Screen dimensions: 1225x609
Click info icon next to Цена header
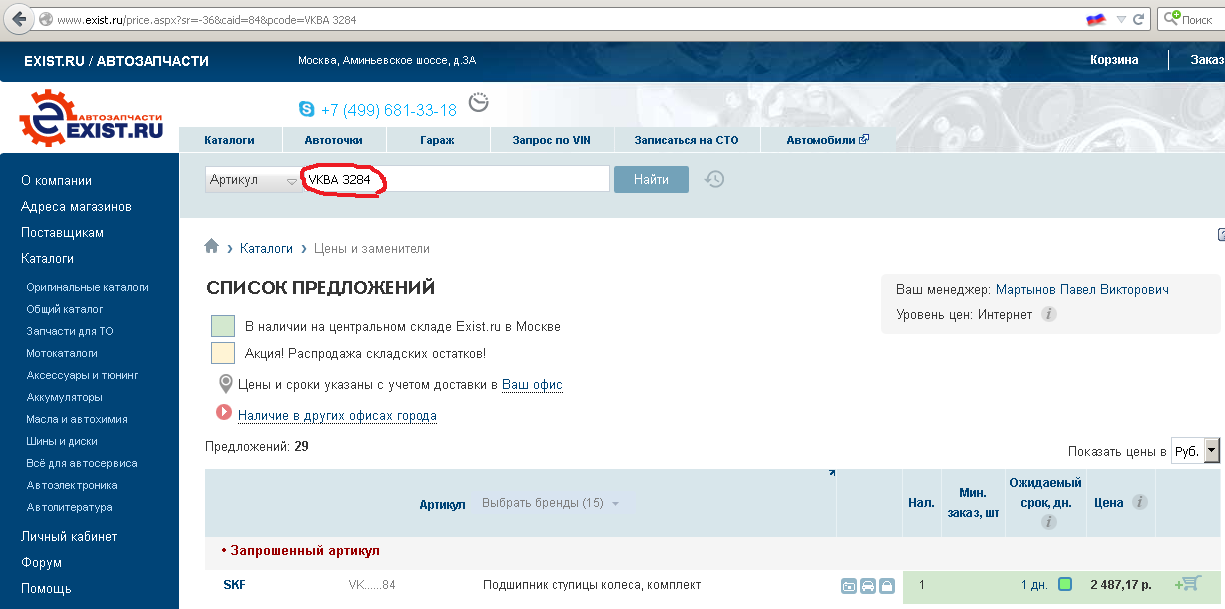(x=1139, y=503)
